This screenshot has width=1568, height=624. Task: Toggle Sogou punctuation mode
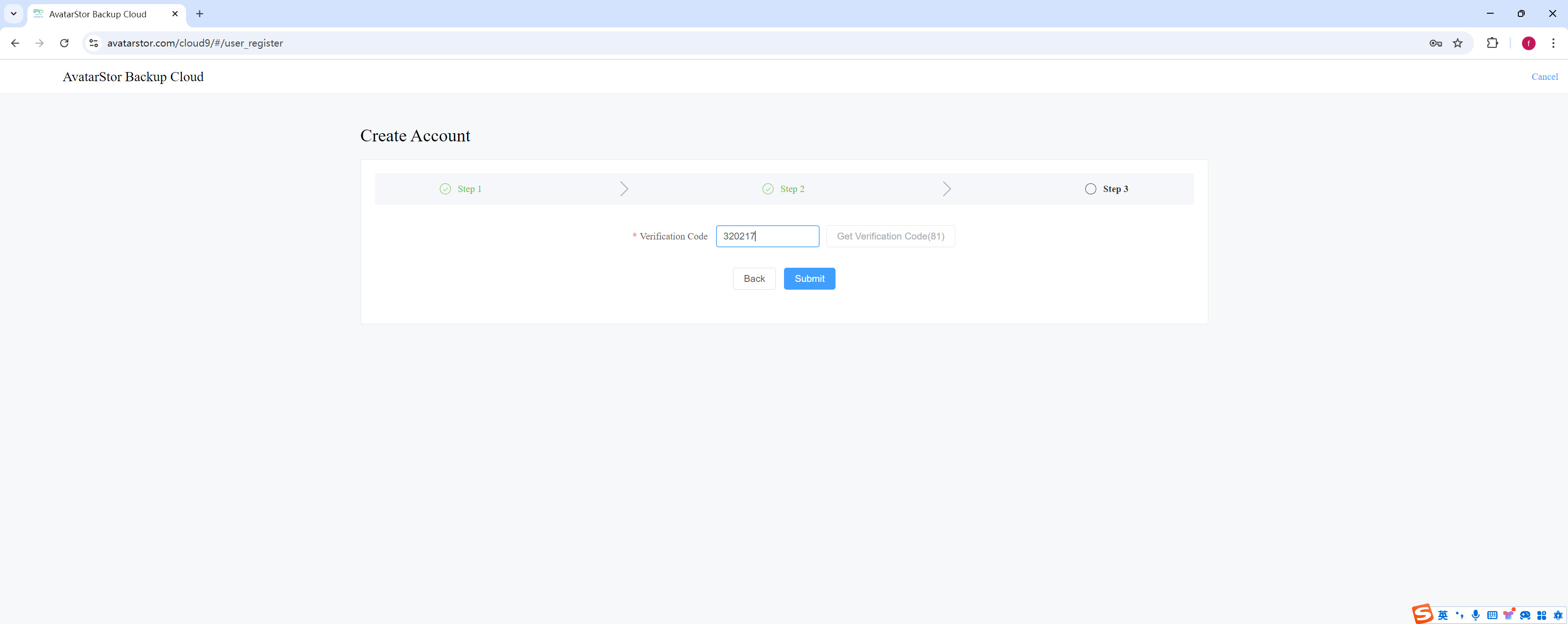pyautogui.click(x=1460, y=615)
